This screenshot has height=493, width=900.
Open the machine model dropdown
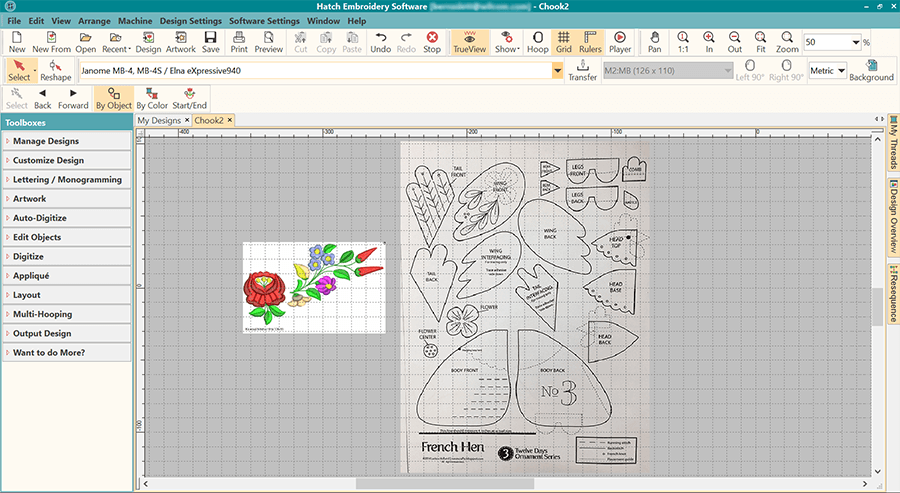tap(557, 72)
